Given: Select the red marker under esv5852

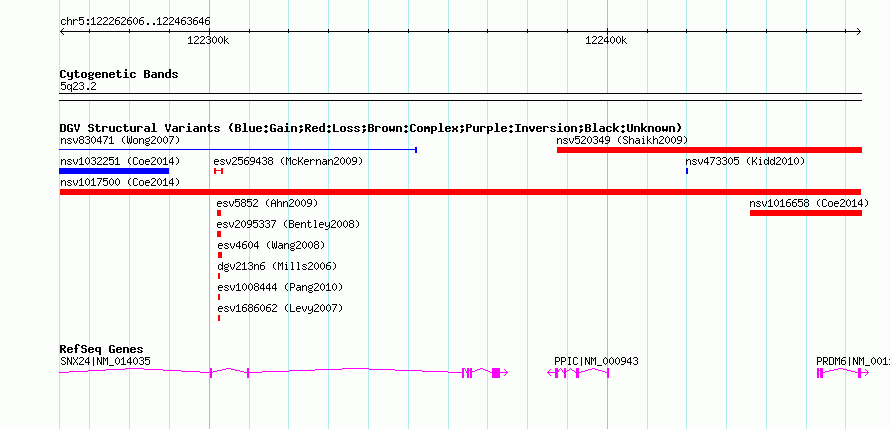Looking at the screenshot, I should pos(219,213).
